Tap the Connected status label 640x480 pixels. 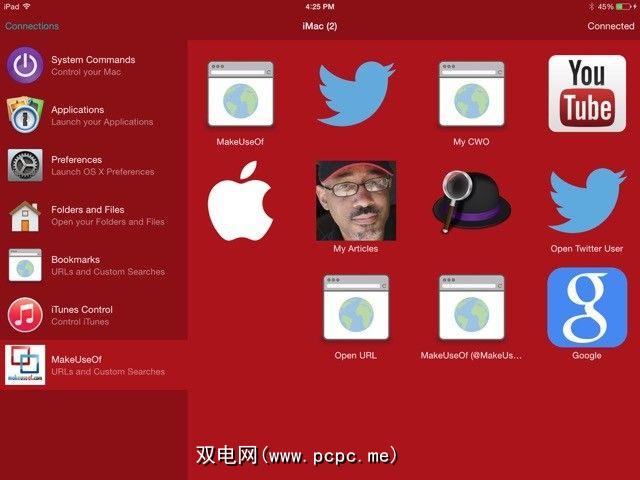(611, 26)
